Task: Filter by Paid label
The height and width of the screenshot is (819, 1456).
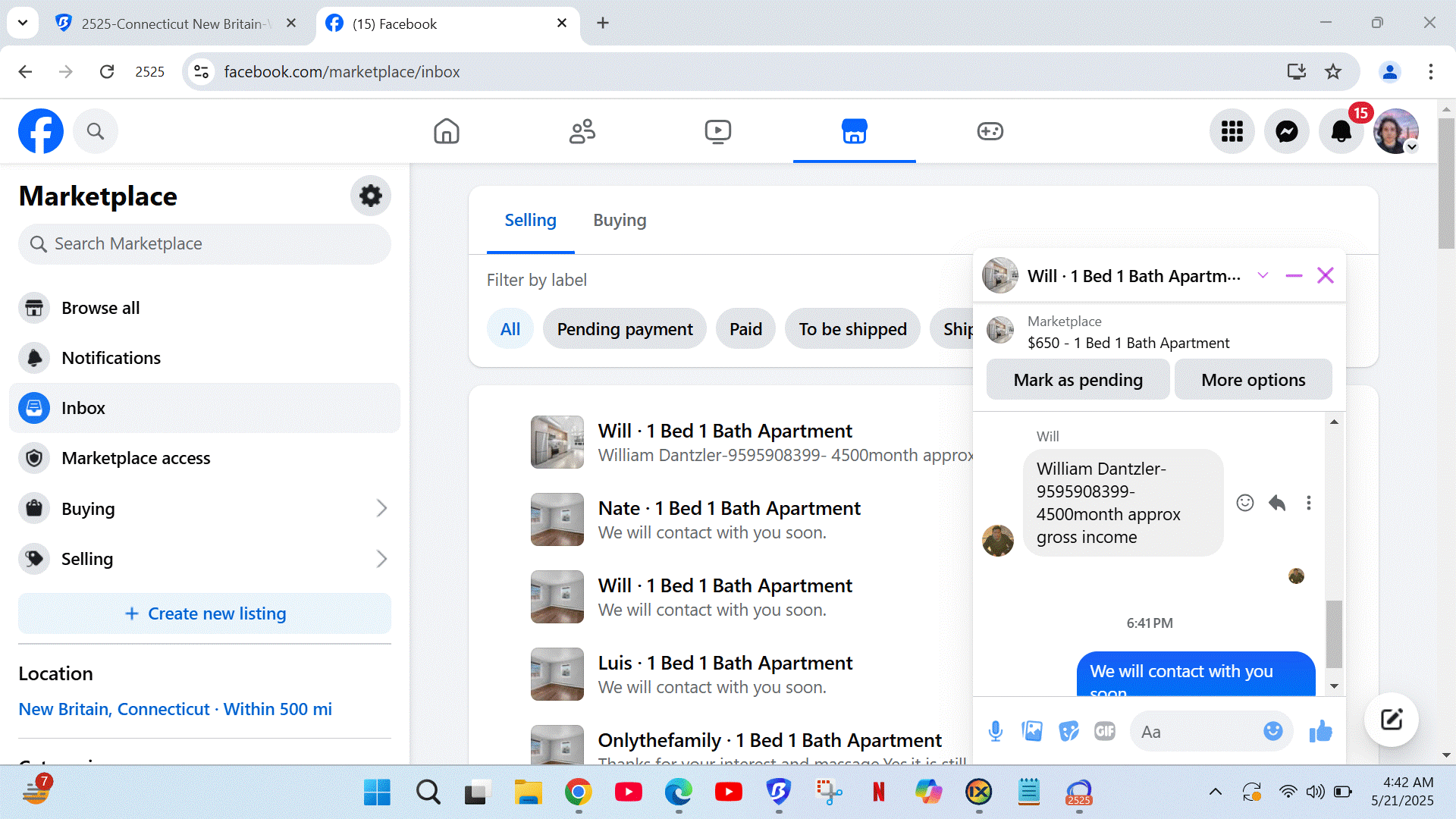Action: 745,329
